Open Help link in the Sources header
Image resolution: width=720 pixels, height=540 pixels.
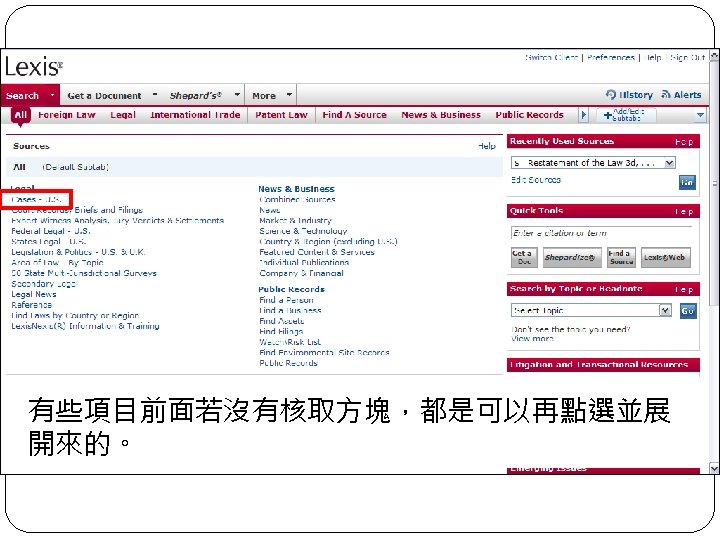[487, 146]
